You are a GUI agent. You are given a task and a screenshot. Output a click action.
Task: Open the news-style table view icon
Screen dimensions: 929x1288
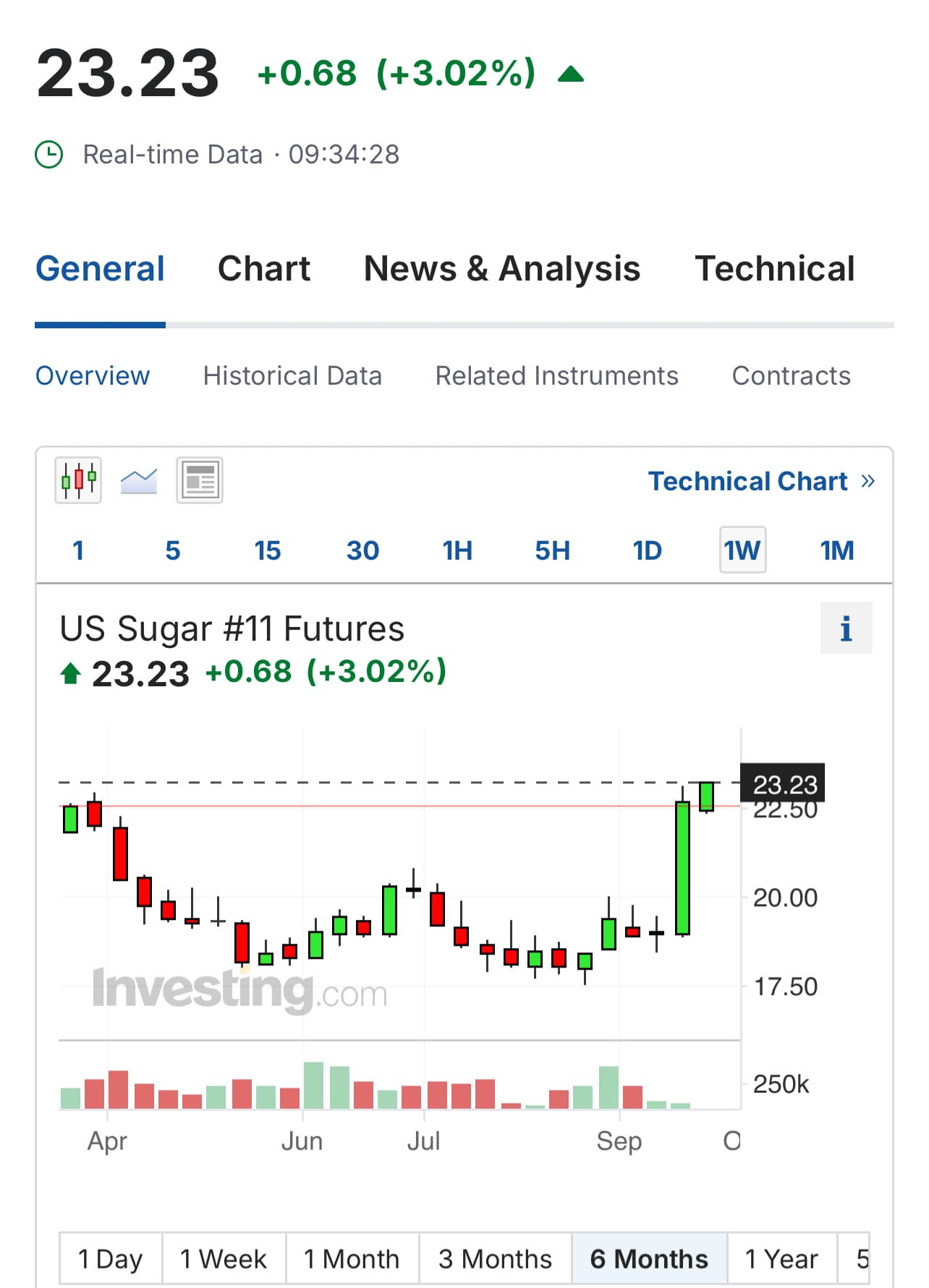(200, 480)
